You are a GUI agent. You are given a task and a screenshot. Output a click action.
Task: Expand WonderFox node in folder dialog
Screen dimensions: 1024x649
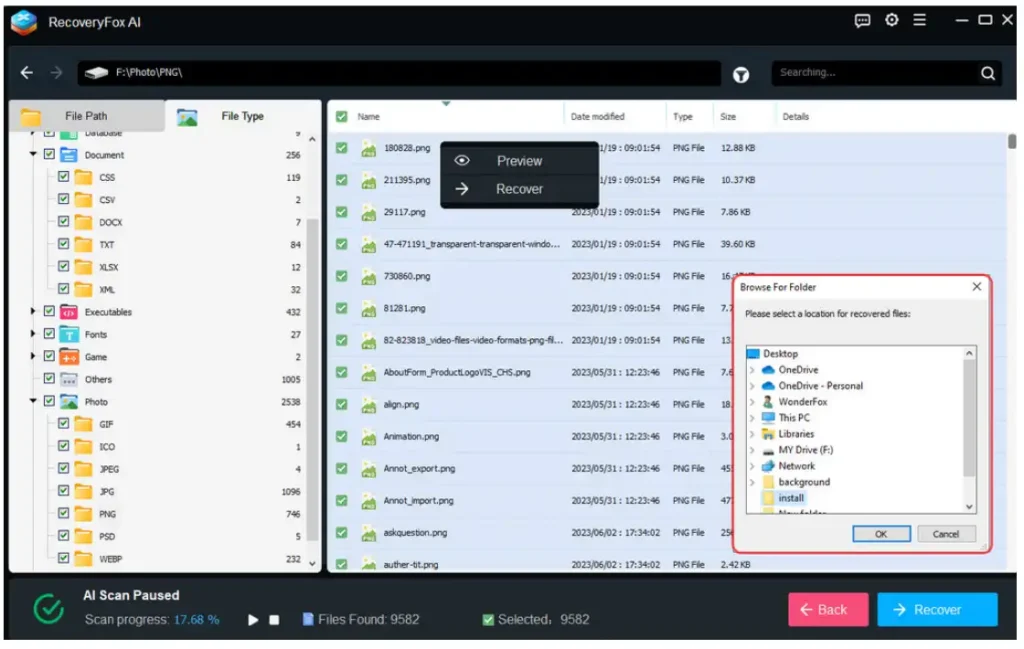[x=752, y=402]
